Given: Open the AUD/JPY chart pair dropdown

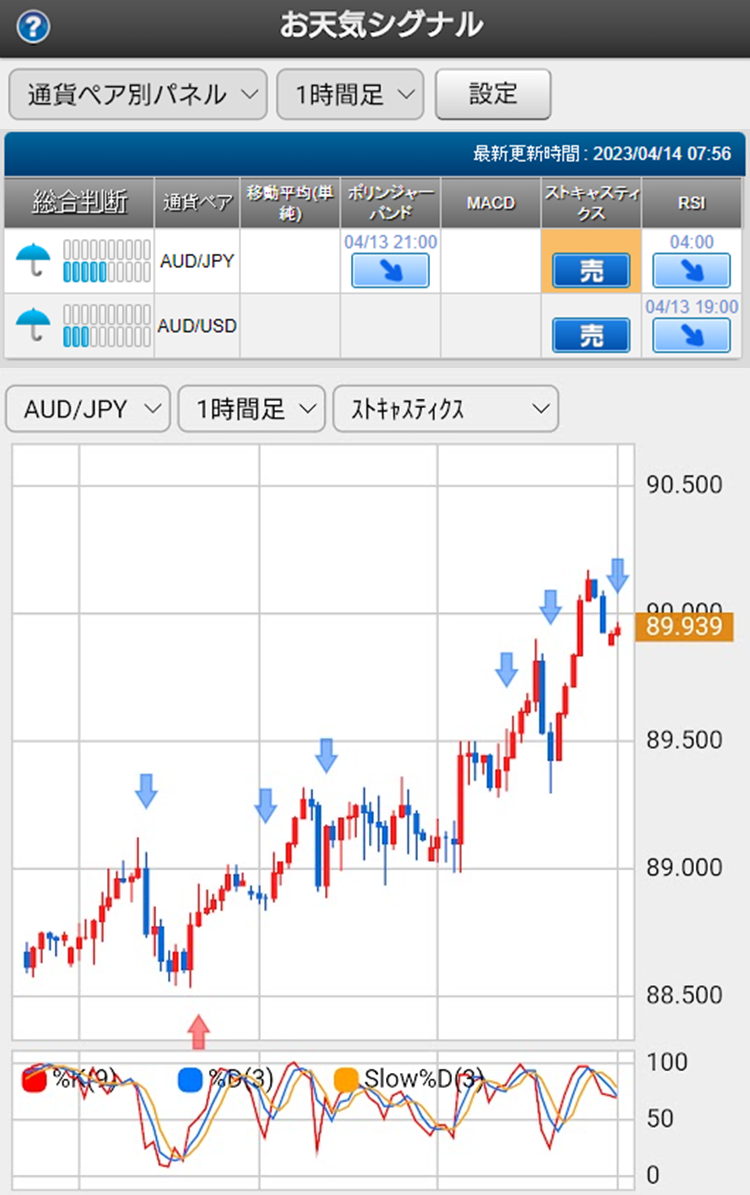Looking at the screenshot, I should pos(88,409).
